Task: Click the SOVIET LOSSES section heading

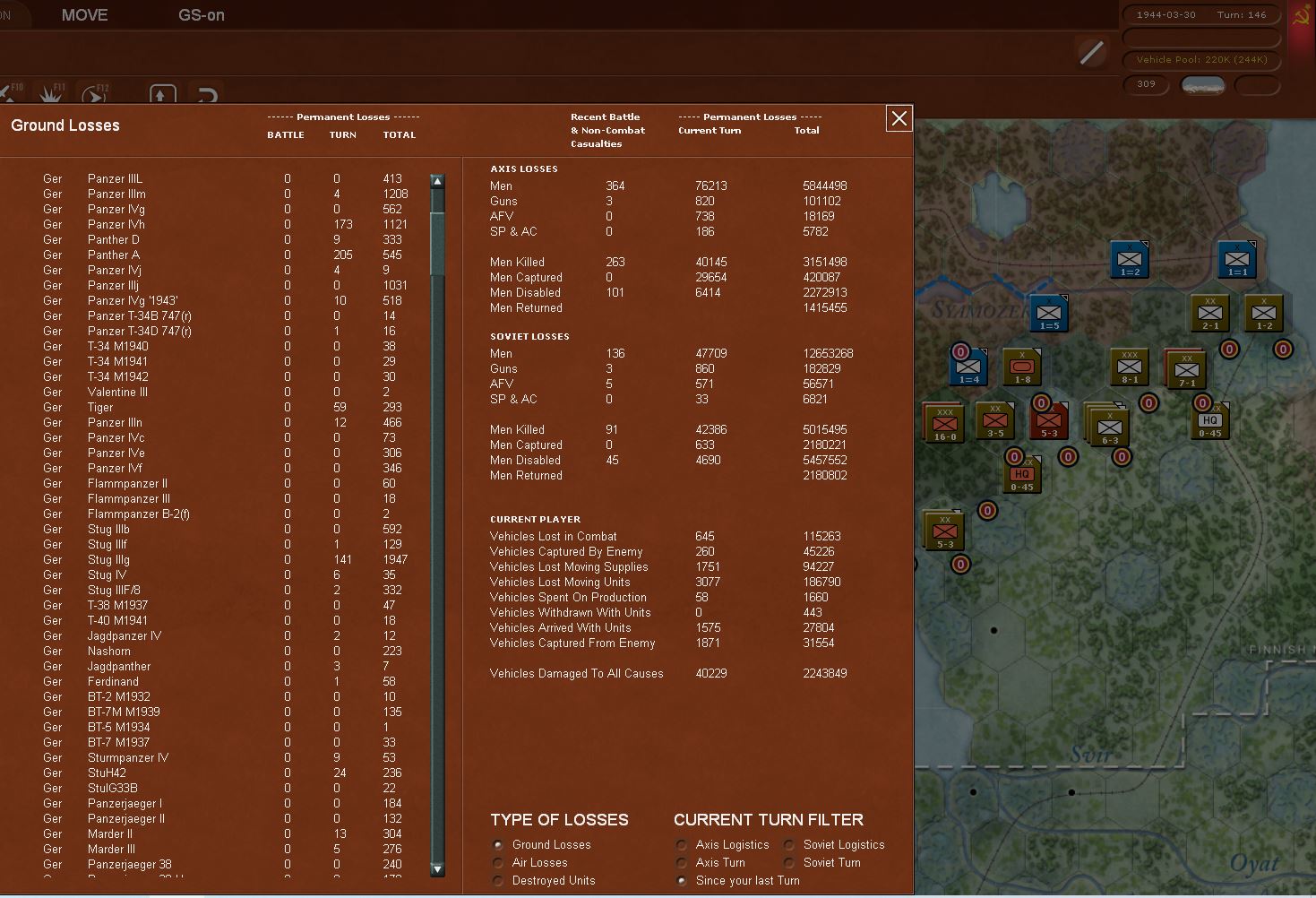Action: tap(529, 337)
